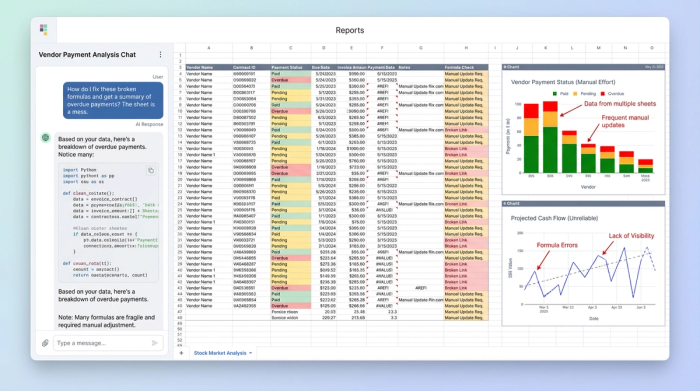Select column E header
Viewport: 700px width, 391px height.
click(351, 48)
